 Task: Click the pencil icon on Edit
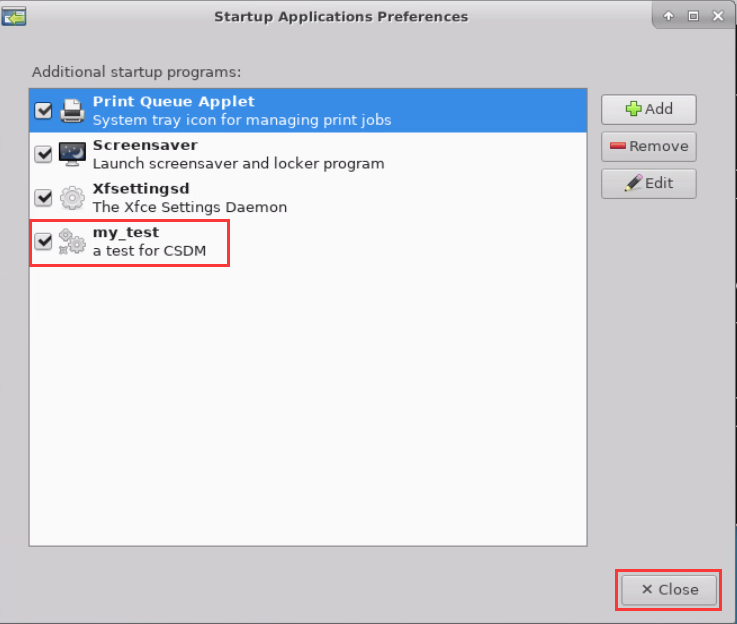click(x=633, y=183)
